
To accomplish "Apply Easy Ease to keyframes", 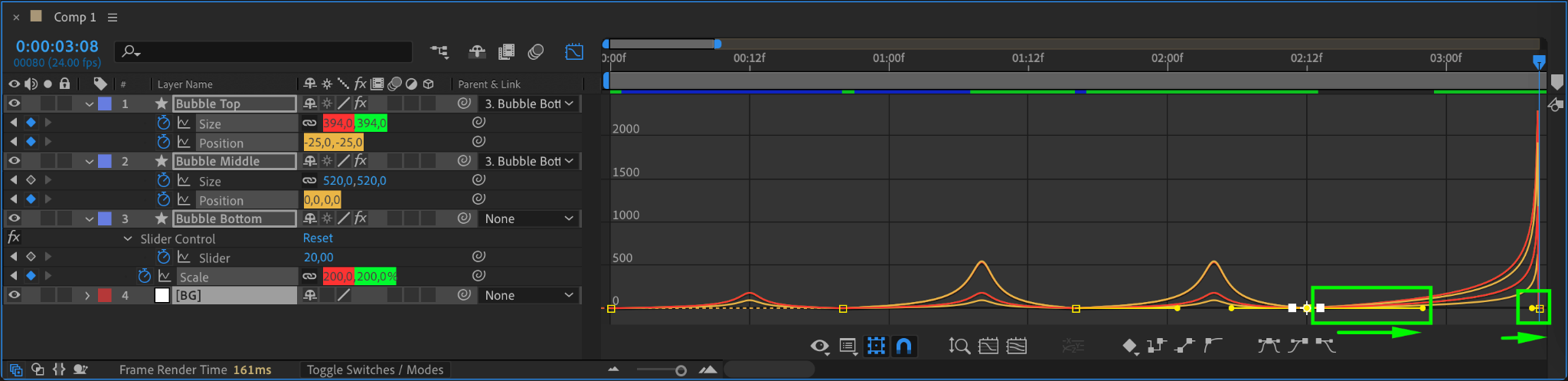I will (1269, 347).
